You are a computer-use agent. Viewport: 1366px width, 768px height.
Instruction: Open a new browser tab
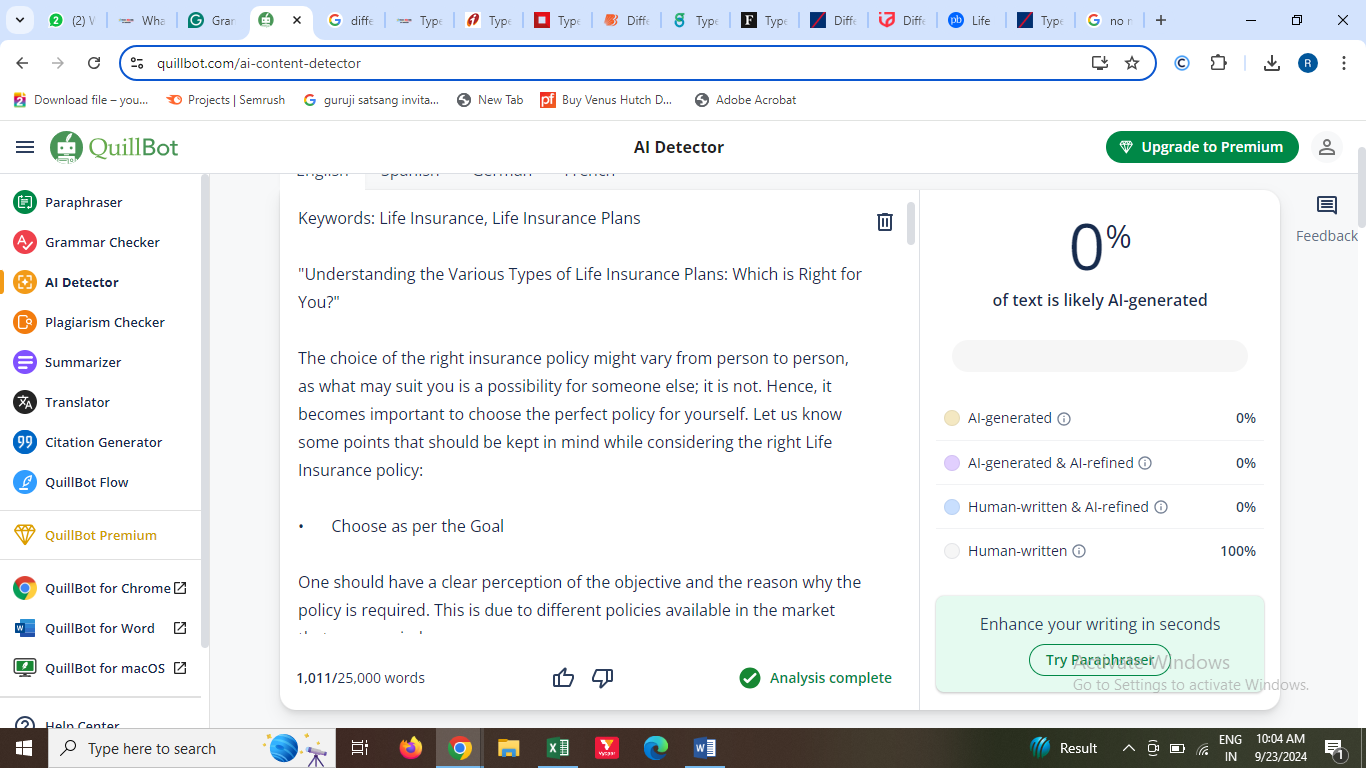1160,20
